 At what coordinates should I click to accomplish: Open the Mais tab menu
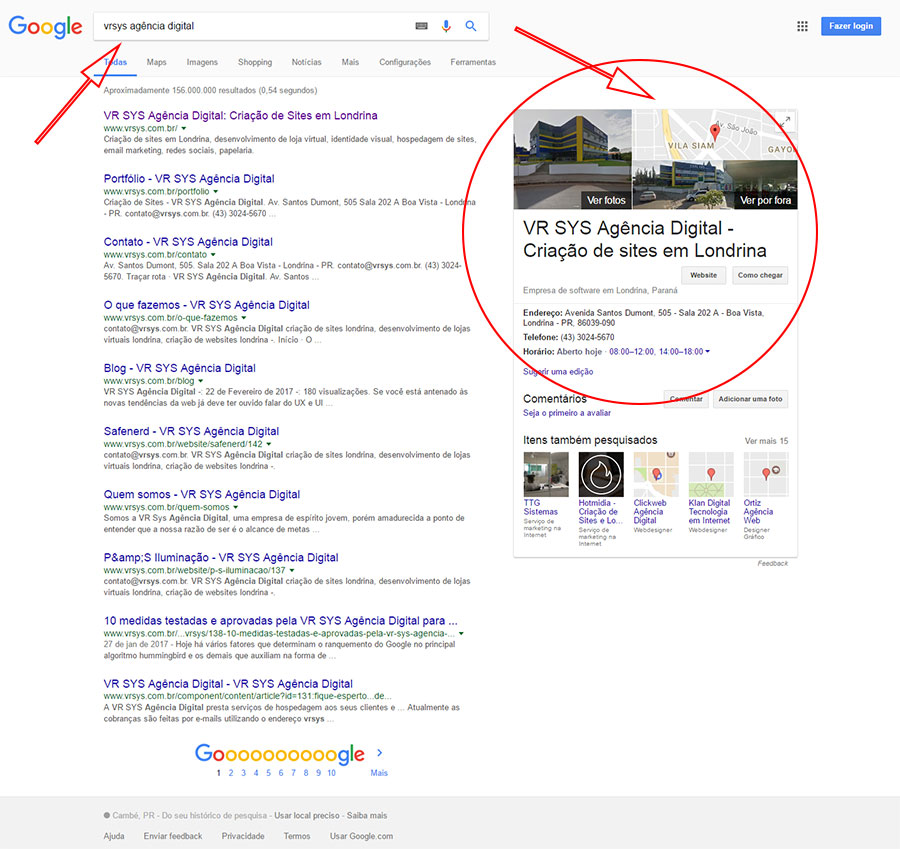[x=350, y=62]
